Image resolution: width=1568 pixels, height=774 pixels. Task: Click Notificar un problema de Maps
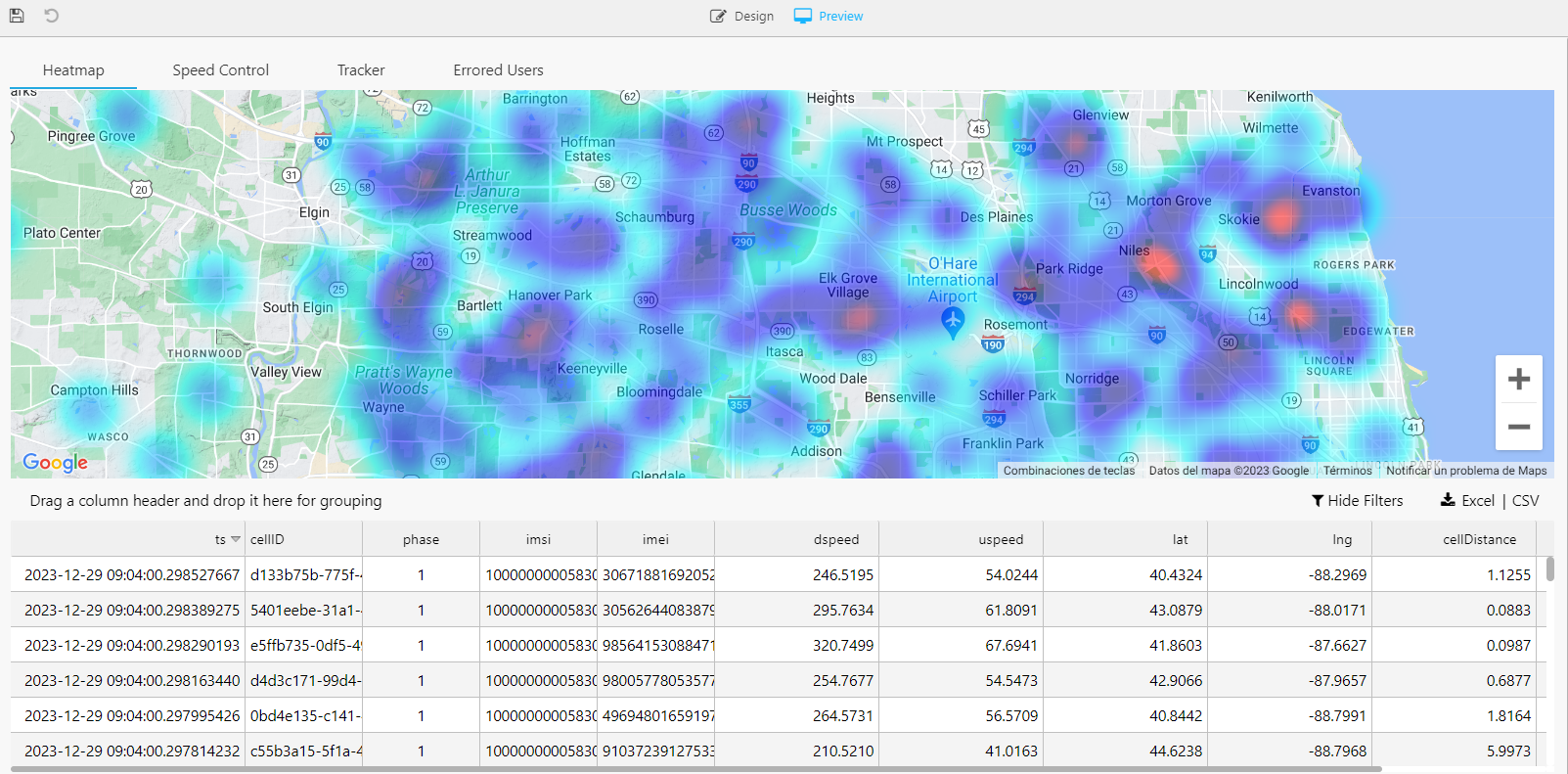[x=1466, y=471]
